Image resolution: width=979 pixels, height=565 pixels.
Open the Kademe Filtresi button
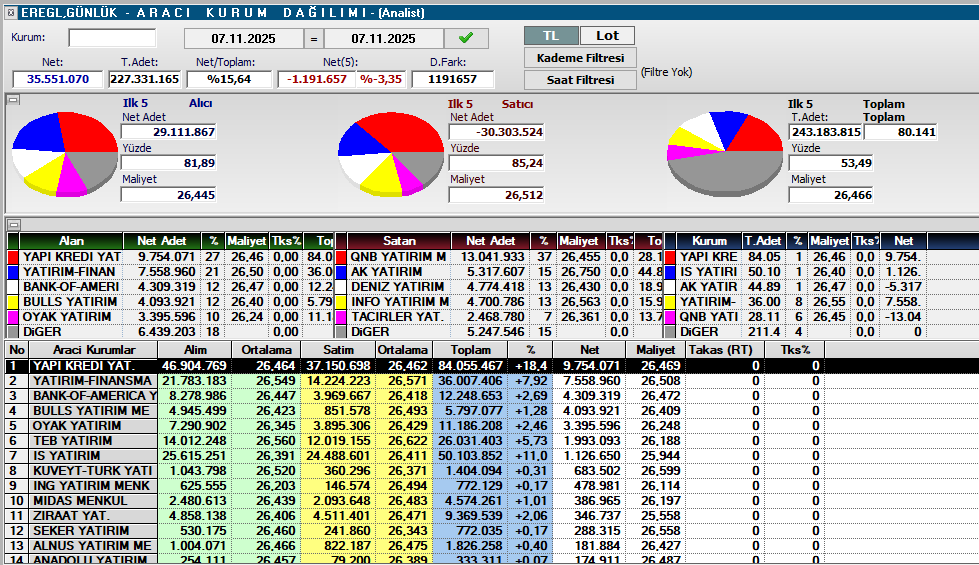click(580, 58)
